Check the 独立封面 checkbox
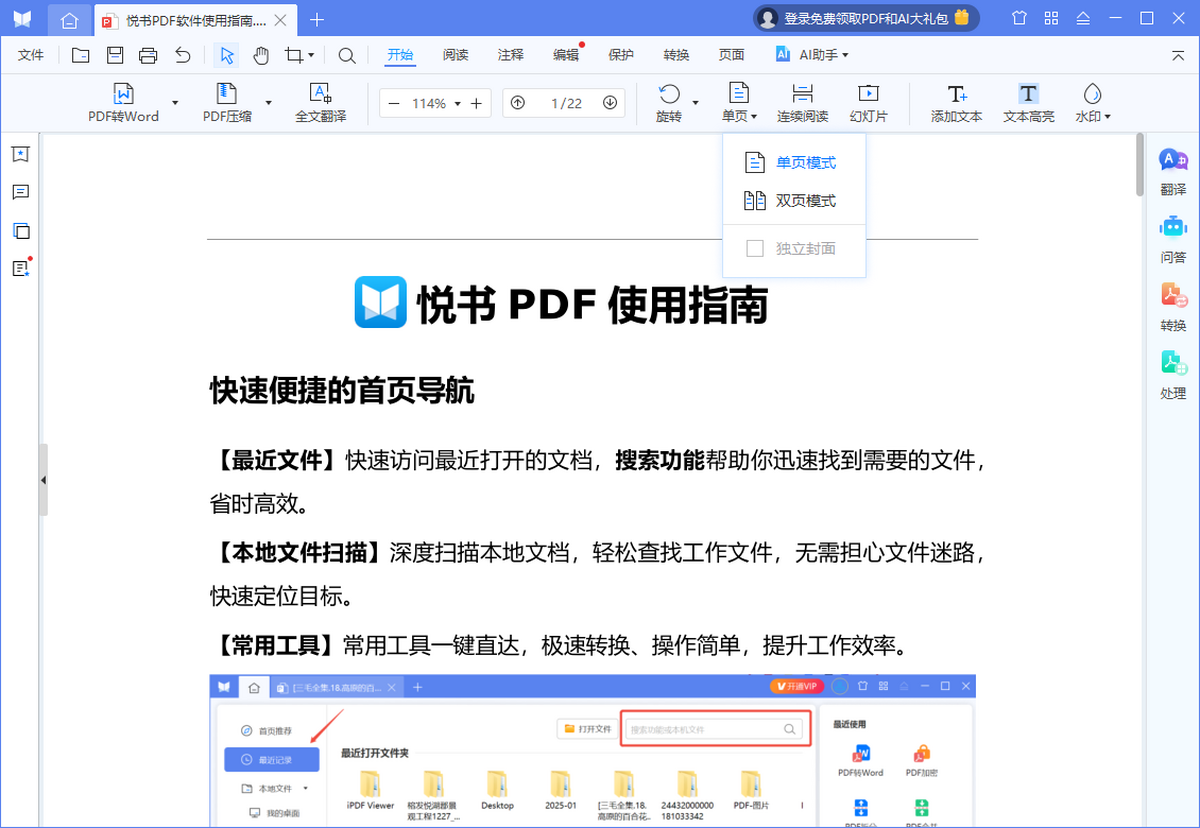The height and width of the screenshot is (828, 1200). [x=755, y=248]
